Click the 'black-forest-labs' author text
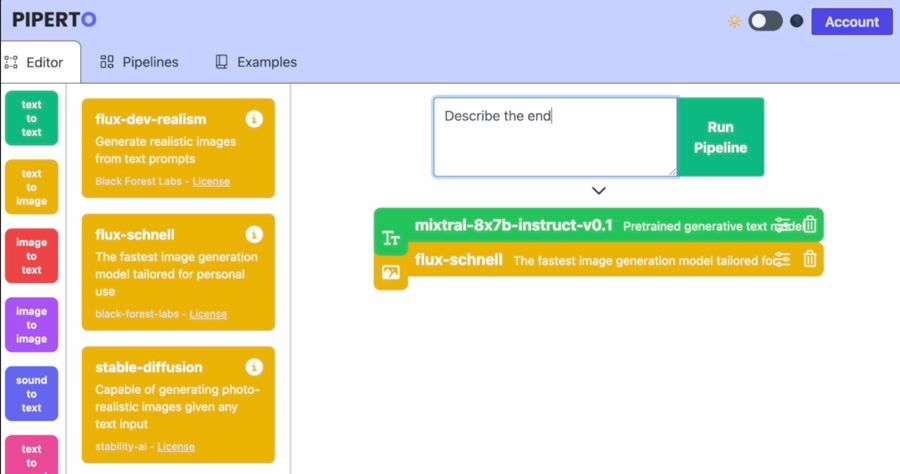Viewport: 900px width, 474px height. 137,314
